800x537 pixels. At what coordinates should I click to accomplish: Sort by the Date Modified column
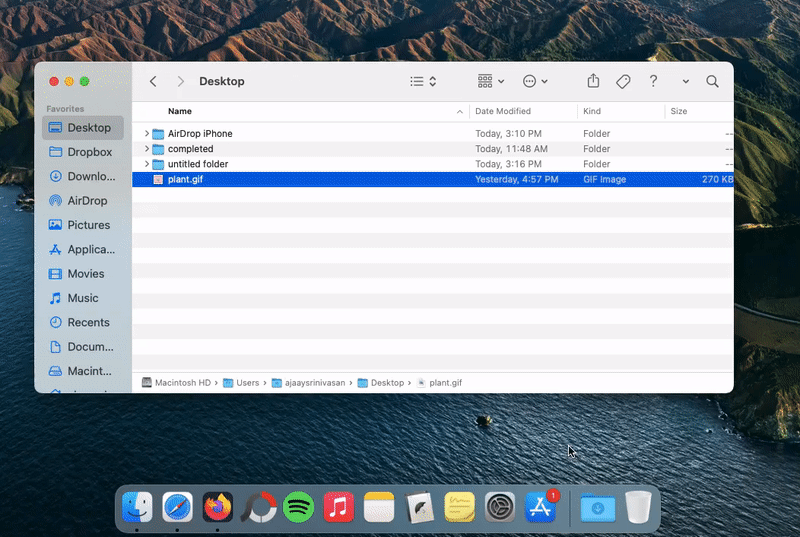[503, 111]
